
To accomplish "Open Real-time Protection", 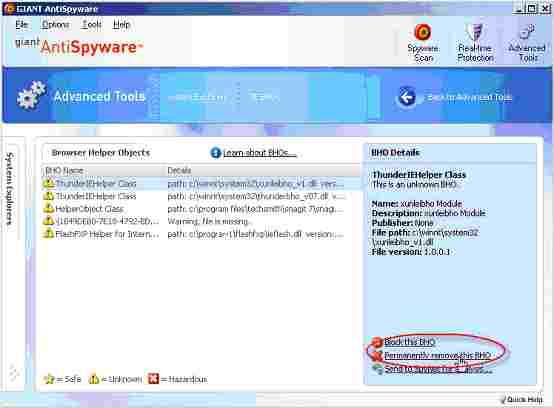I will click(476, 42).
